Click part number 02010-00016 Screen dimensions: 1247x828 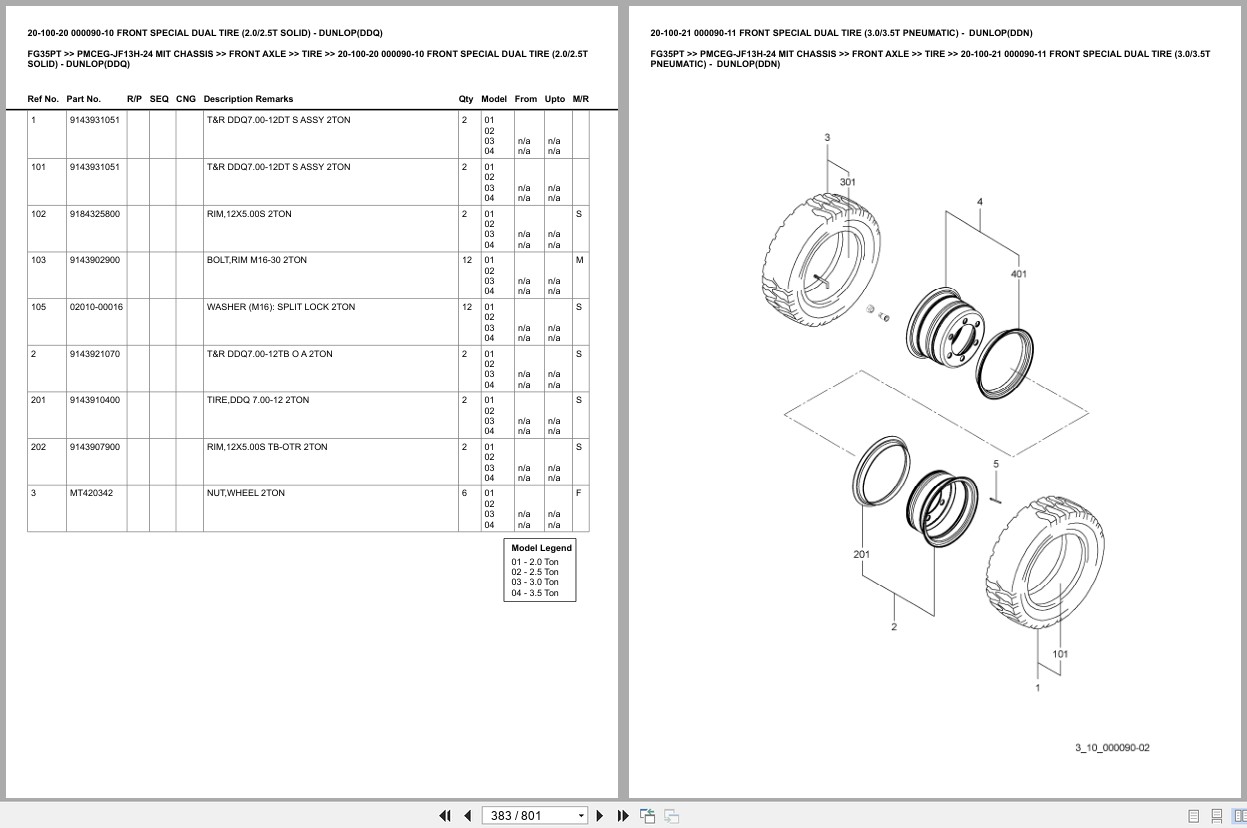point(97,307)
